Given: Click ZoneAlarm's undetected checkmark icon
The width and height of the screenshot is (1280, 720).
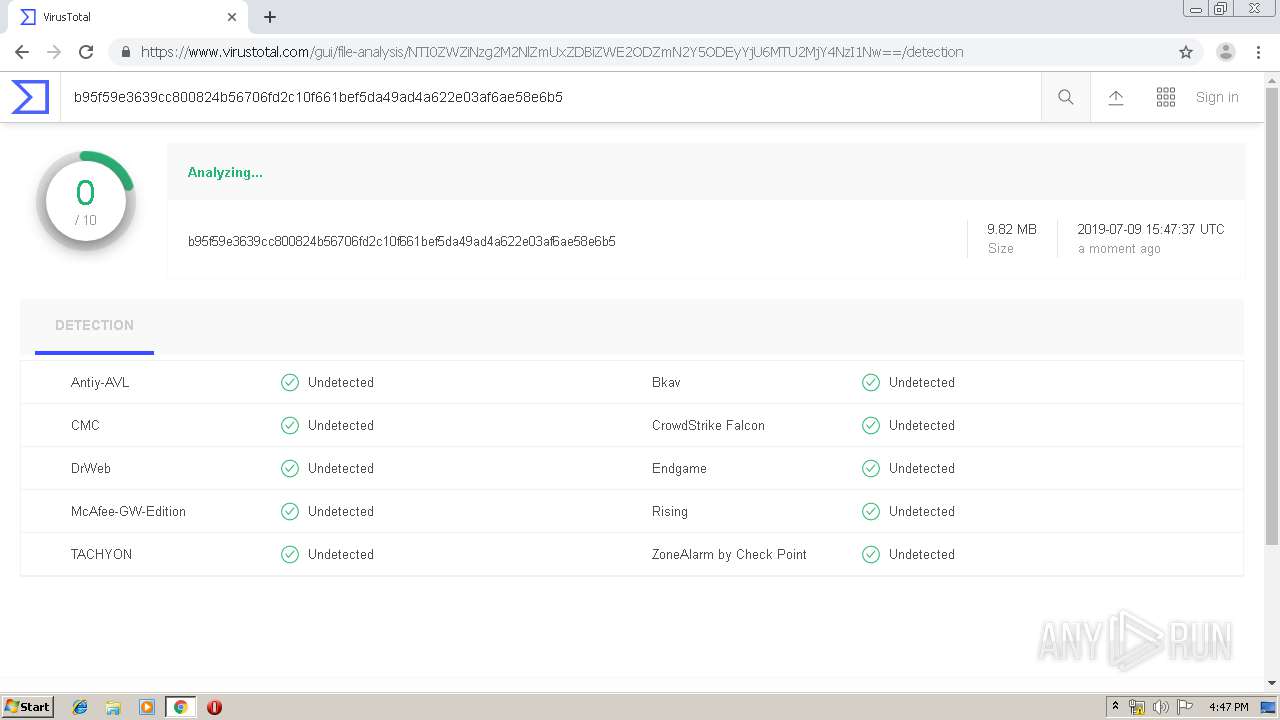Looking at the screenshot, I should click(x=871, y=554).
